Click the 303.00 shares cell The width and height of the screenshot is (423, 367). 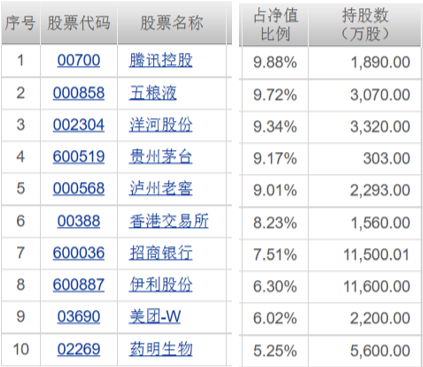[x=365, y=158]
